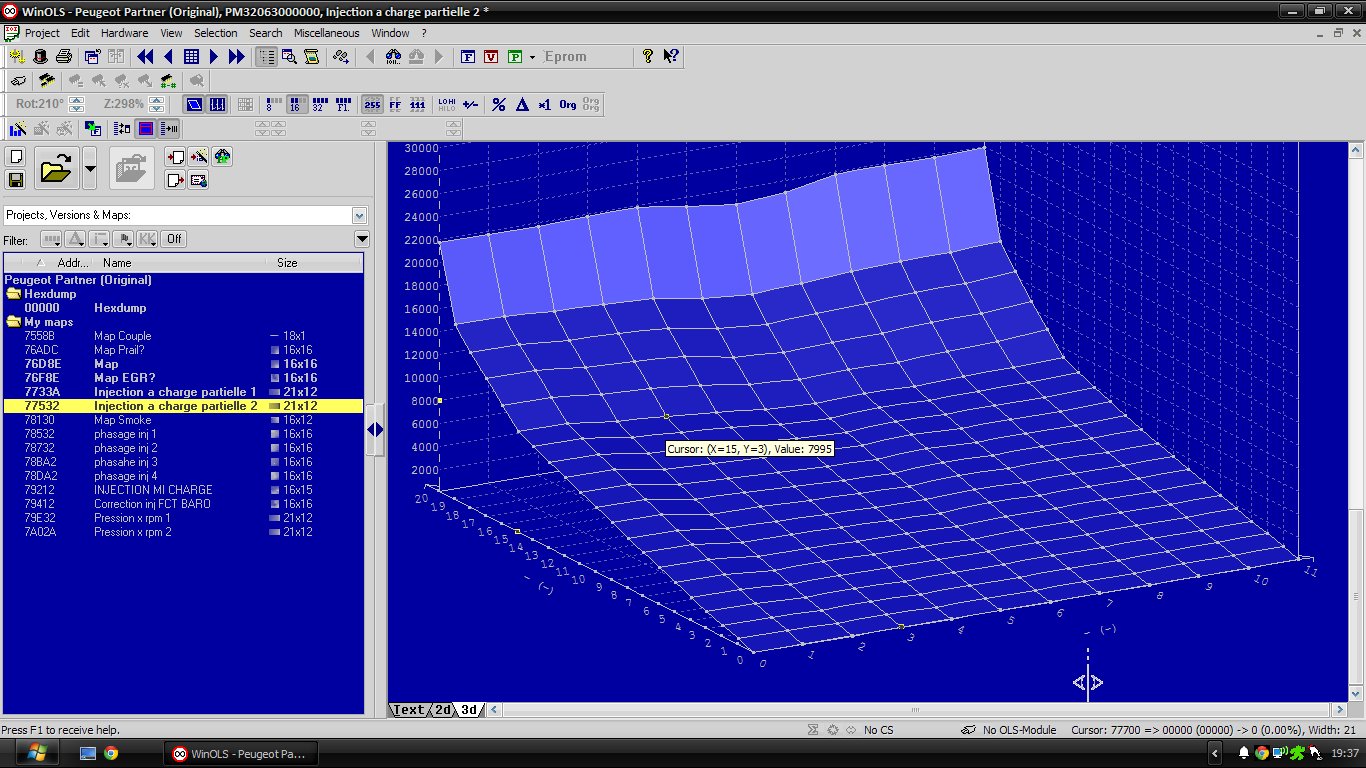Select the Map Smoke entry in list
Viewport: 1366px width, 768px height.
point(122,420)
